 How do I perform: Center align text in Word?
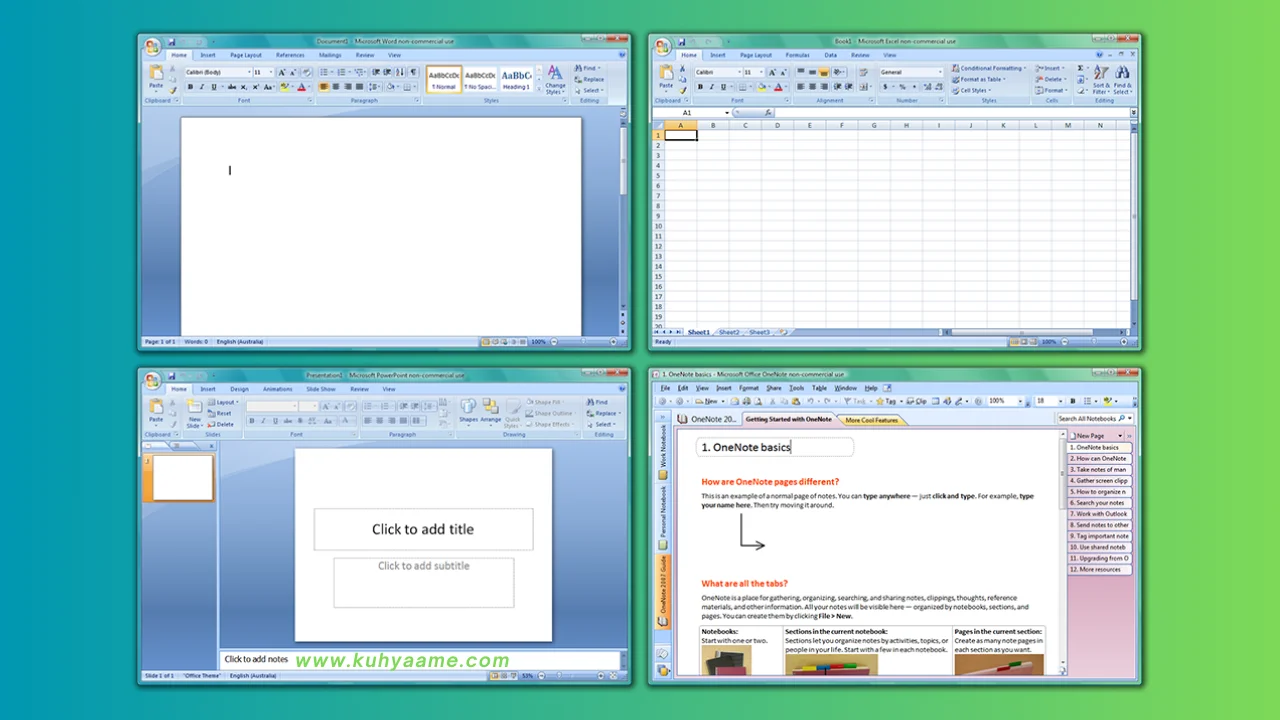click(336, 87)
